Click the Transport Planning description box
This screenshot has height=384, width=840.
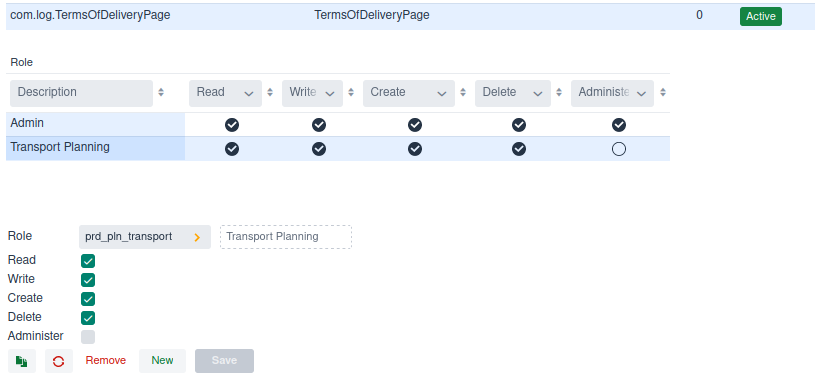click(x=286, y=237)
